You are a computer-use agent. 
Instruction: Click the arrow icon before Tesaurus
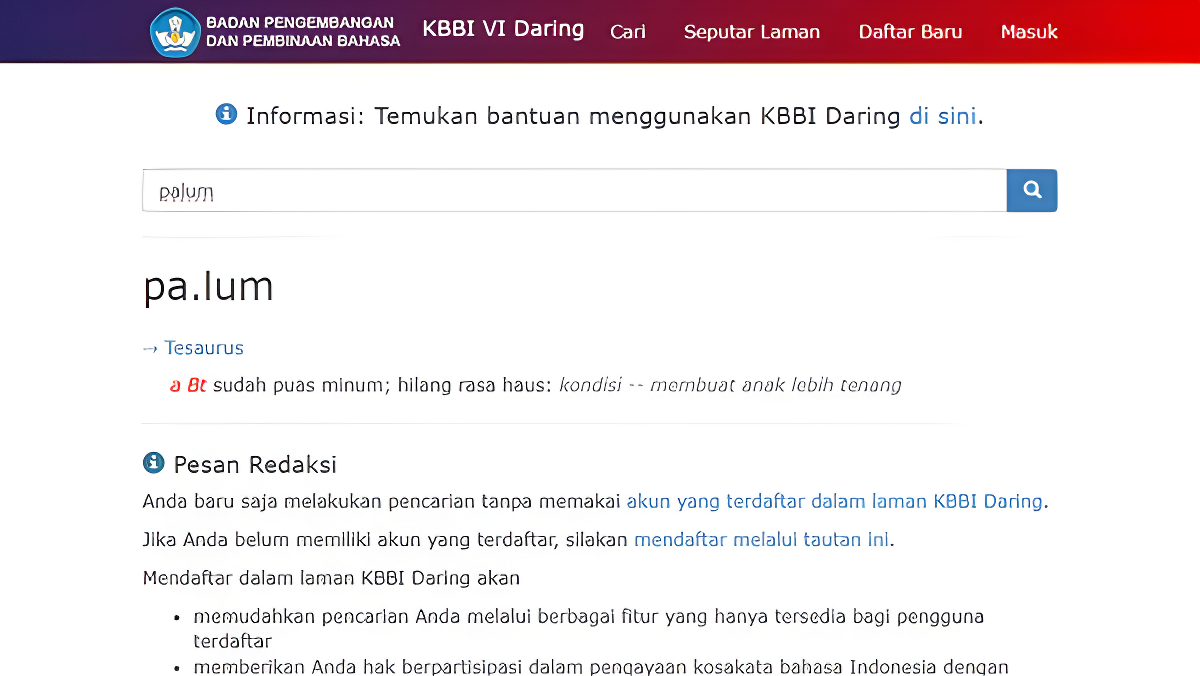(x=150, y=348)
